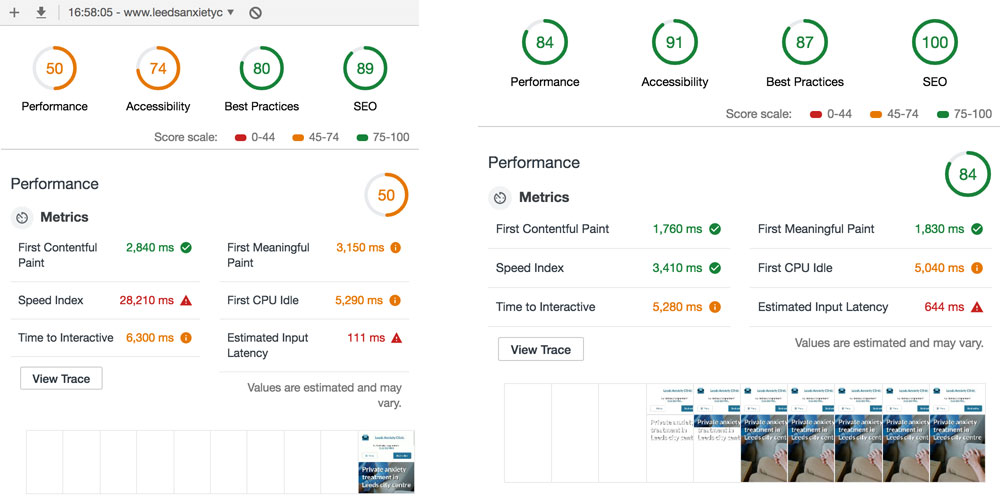Screen dimensions: 1000x500
Task: Click the plus icon to add a new audit
Action: tap(14, 13)
